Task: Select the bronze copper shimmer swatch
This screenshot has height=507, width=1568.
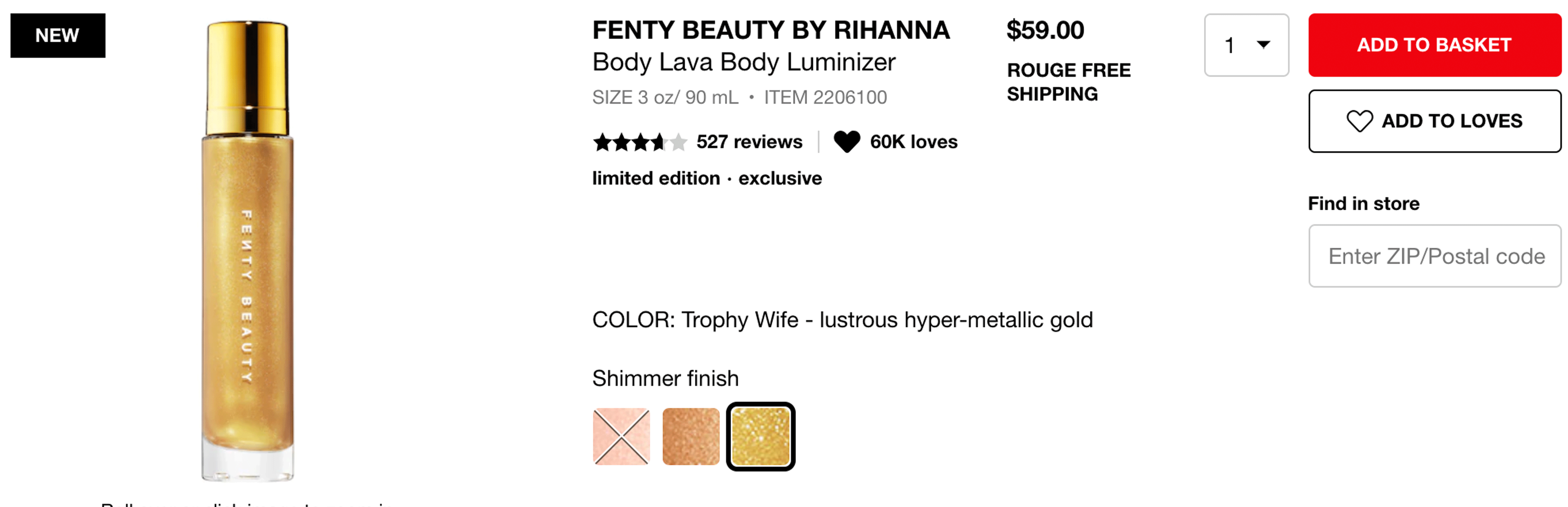Action: coord(691,436)
